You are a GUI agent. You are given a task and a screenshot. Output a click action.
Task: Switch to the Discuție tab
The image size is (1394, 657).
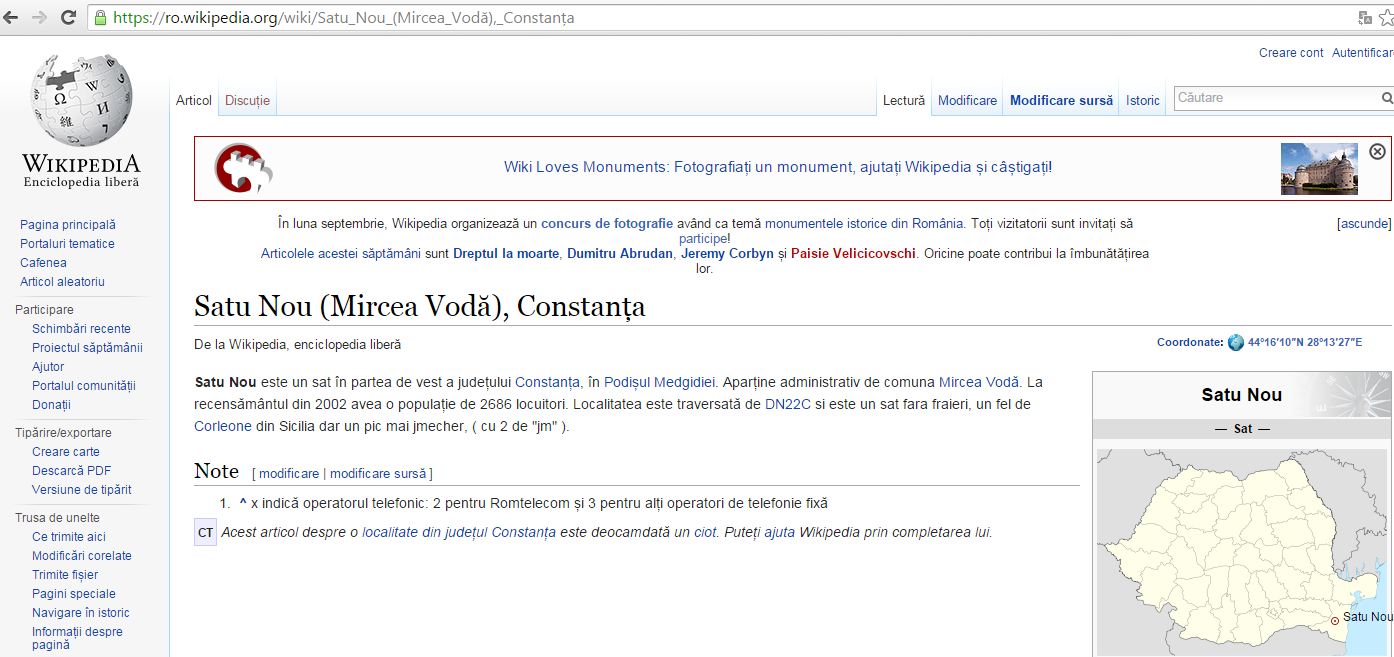pos(247,101)
